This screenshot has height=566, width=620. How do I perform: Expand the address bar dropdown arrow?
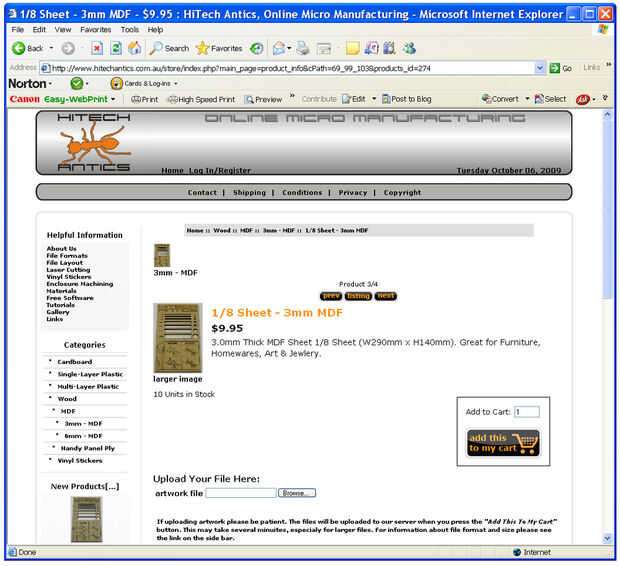click(540, 68)
